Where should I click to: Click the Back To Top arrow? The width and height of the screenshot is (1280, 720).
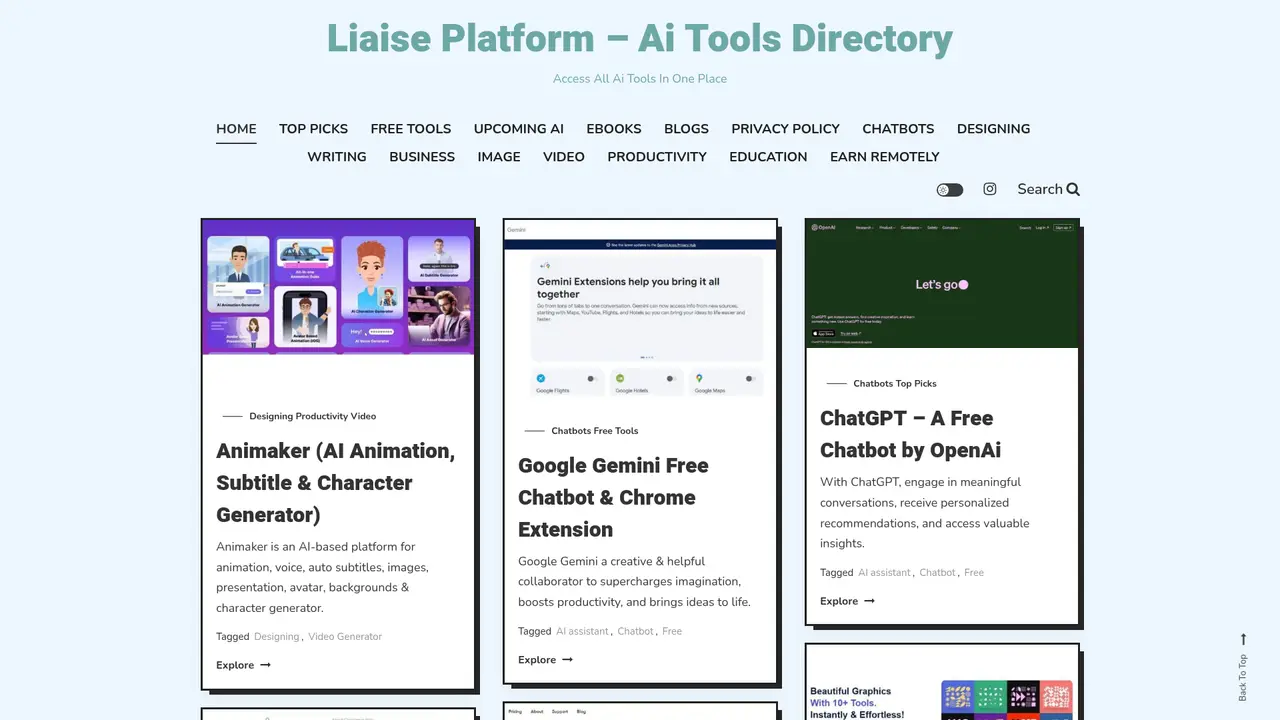tap(1243, 639)
